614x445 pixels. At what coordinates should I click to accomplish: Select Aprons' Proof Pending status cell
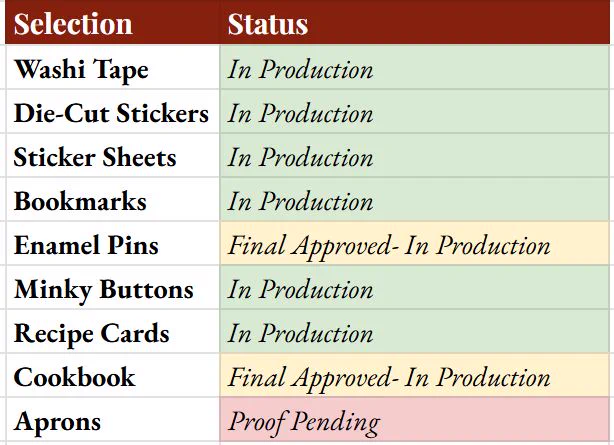(x=415, y=420)
